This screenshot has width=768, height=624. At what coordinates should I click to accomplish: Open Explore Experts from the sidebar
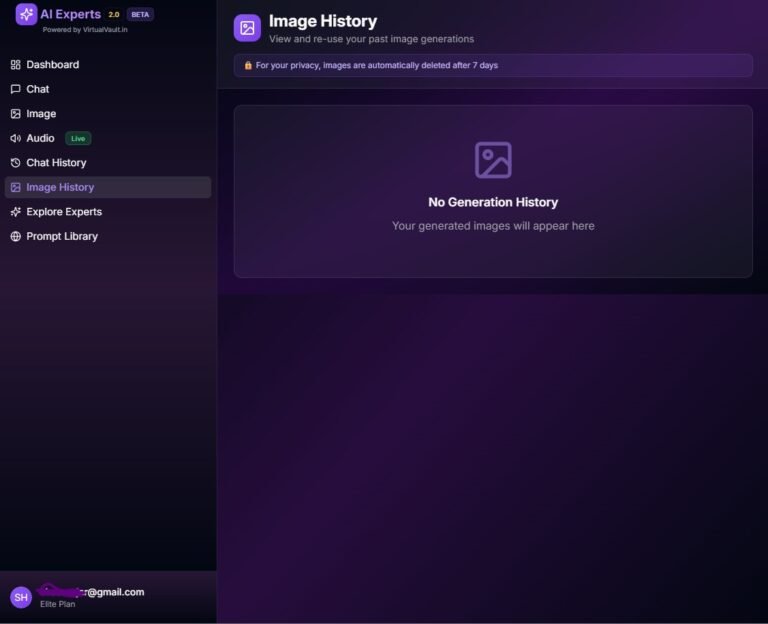(x=64, y=212)
